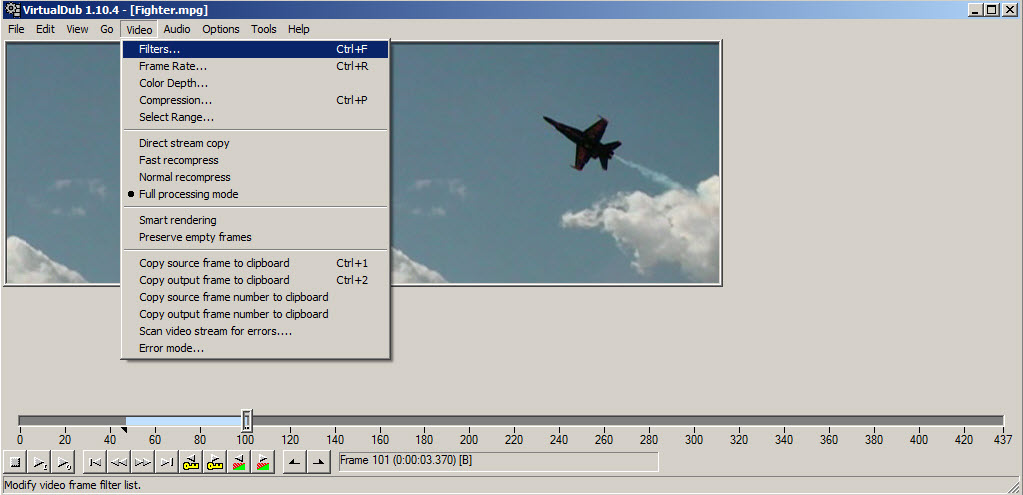1023x495 pixels.
Task: Play the output video preview
Action: (x=63, y=462)
